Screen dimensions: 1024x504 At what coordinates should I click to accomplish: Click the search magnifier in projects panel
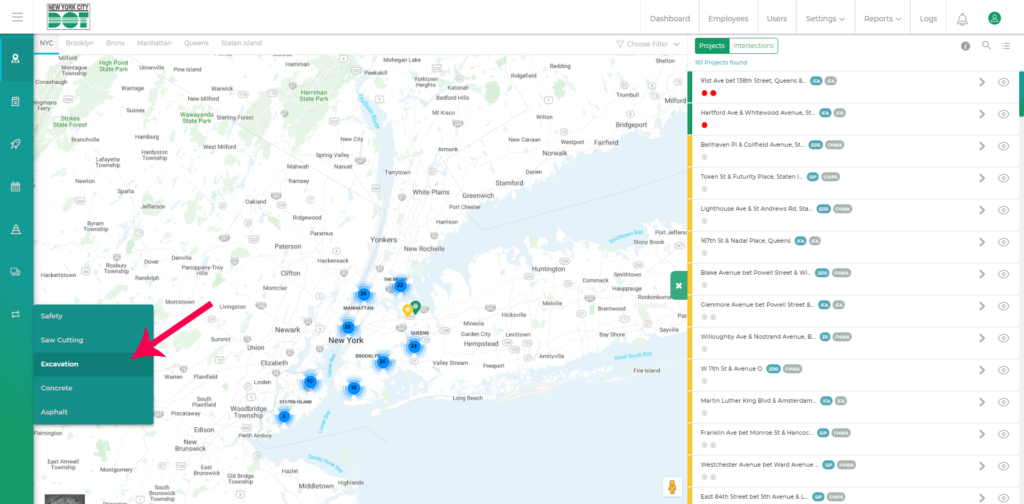coord(986,46)
